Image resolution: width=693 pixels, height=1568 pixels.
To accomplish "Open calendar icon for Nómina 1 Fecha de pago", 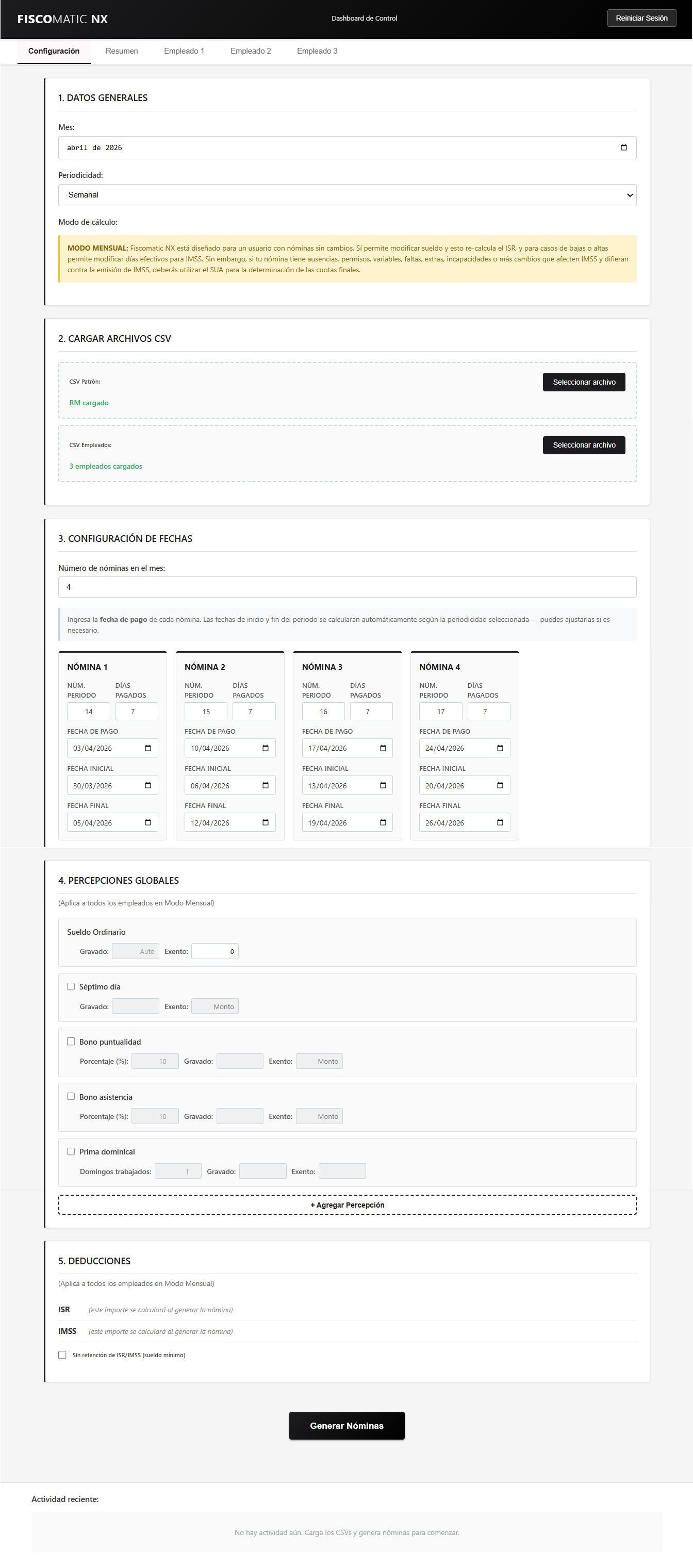I will coord(148,748).
